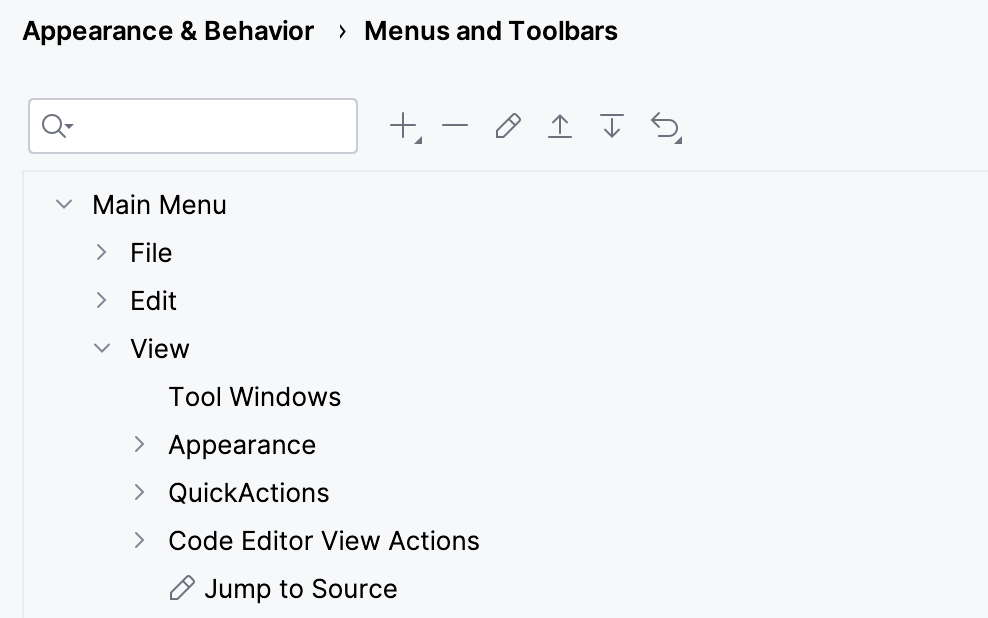Click the Move Down arrow icon
Image resolution: width=988 pixels, height=618 pixels.
tap(611, 125)
